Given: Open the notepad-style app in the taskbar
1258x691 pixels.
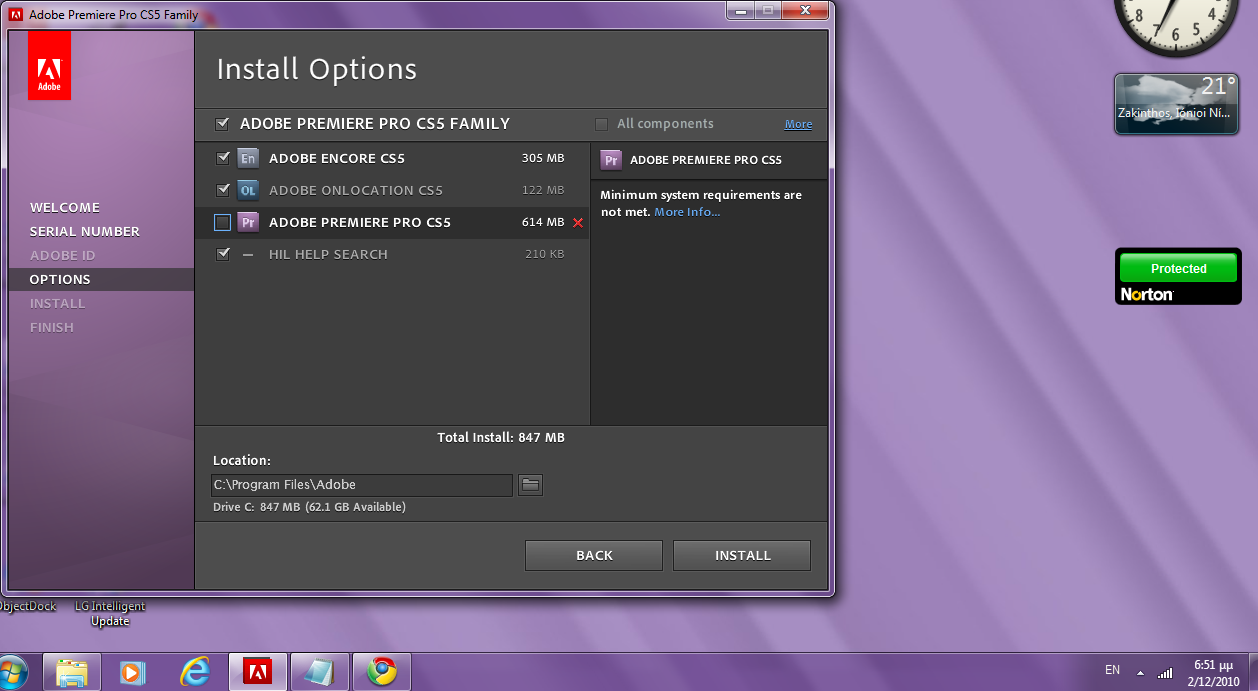Looking at the screenshot, I should pos(320,672).
